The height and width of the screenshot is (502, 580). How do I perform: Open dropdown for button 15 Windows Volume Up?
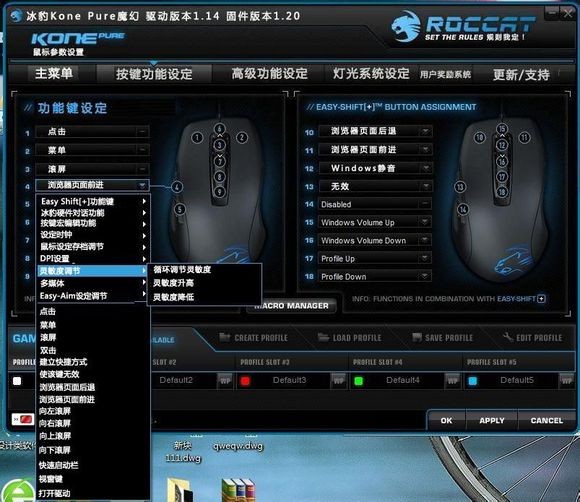425,222
